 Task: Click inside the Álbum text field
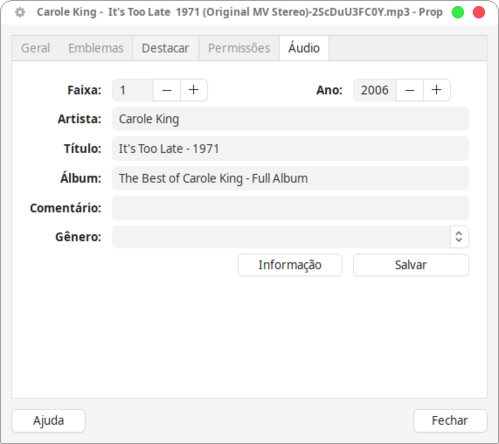290,178
